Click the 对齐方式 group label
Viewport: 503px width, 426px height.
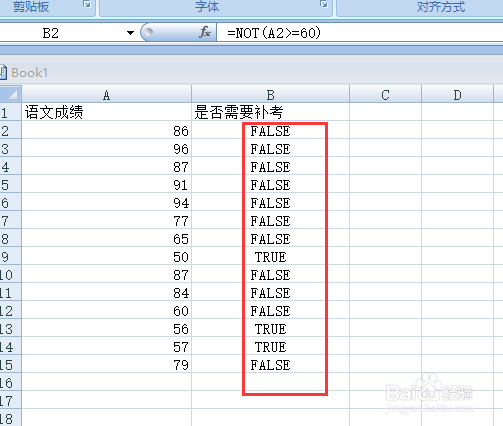441,6
